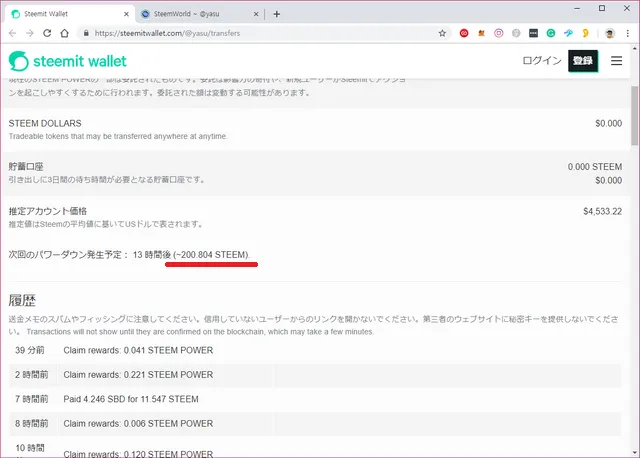Click the browser forward arrow
640x458 pixels.
pos(30,33)
